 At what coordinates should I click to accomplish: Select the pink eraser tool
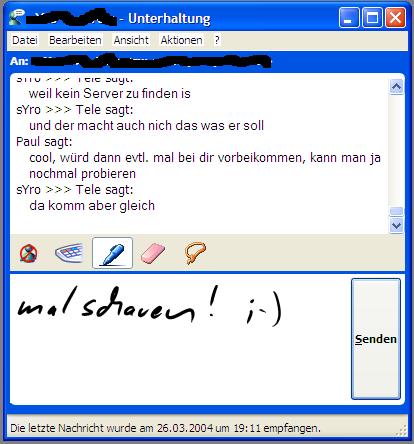tap(153, 253)
